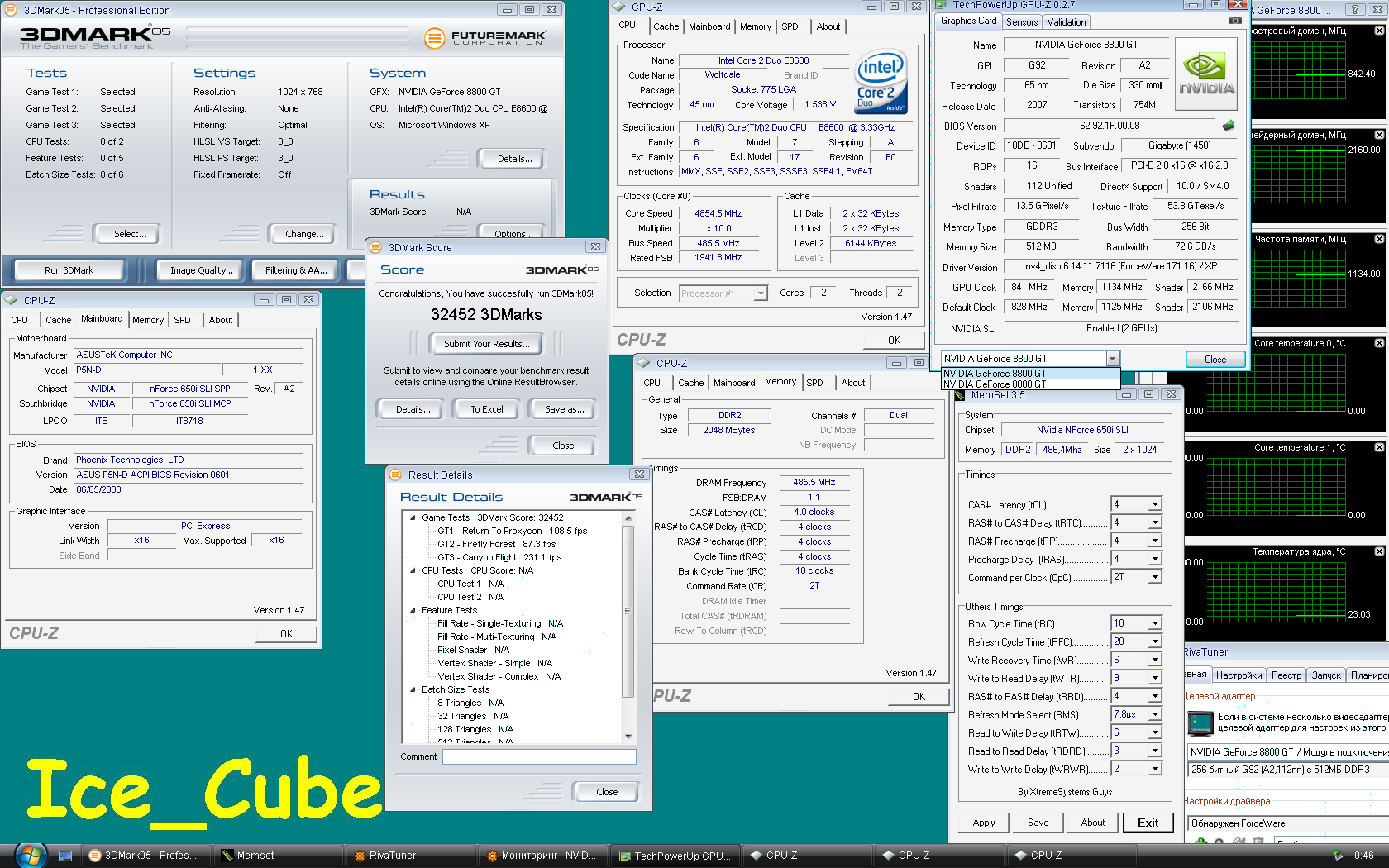The height and width of the screenshot is (868, 1389).
Task: Click the Result Details vertical scrollbar thumb
Action: [628, 612]
